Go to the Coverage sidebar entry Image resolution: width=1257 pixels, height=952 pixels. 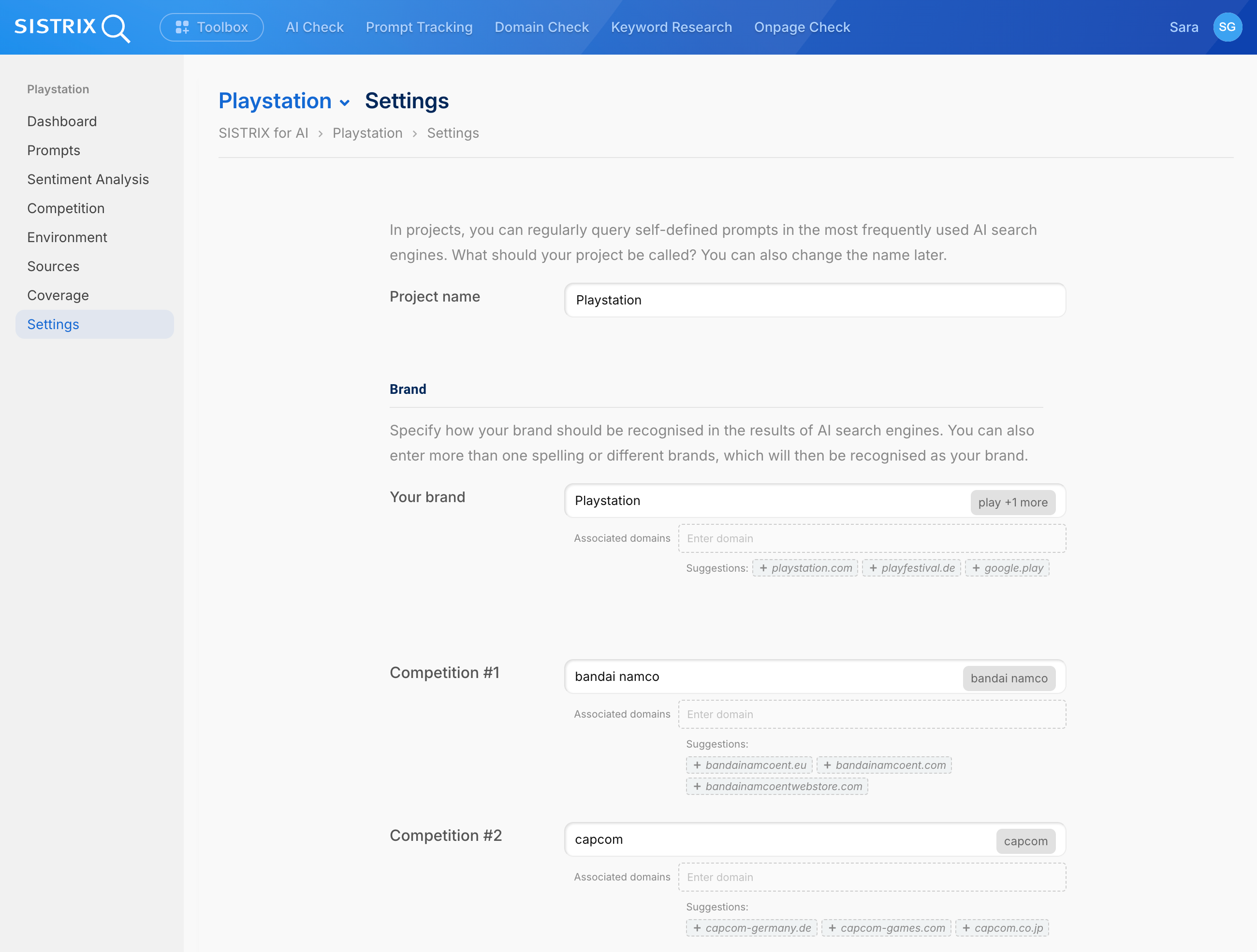coord(58,295)
